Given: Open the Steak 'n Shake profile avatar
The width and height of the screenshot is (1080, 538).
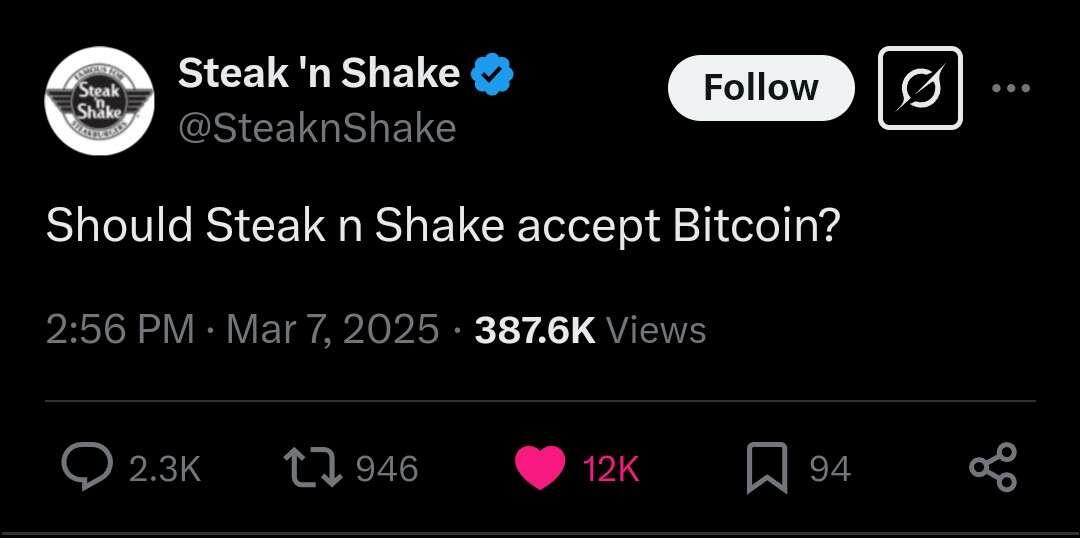Looking at the screenshot, I should coord(99,101).
